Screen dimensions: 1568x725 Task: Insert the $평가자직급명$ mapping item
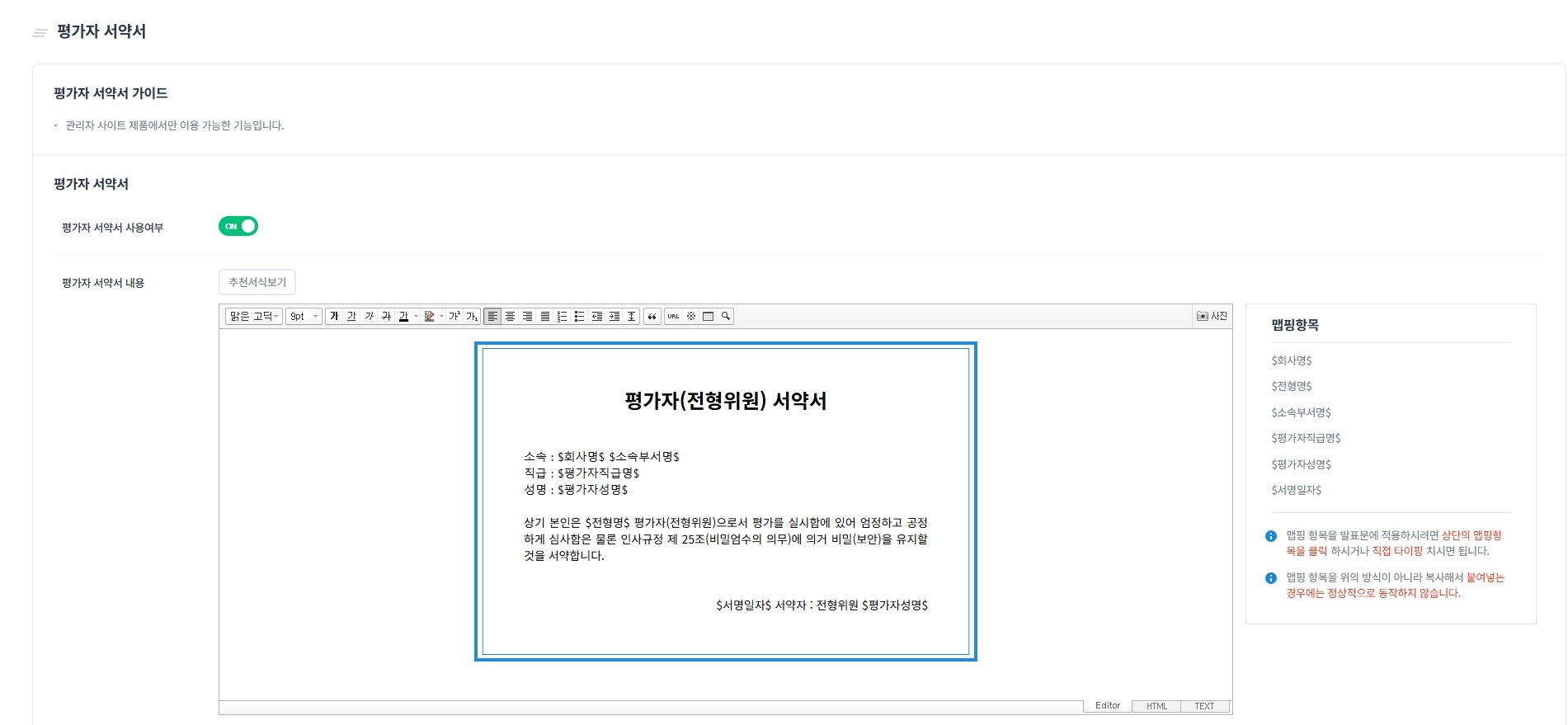click(1307, 438)
